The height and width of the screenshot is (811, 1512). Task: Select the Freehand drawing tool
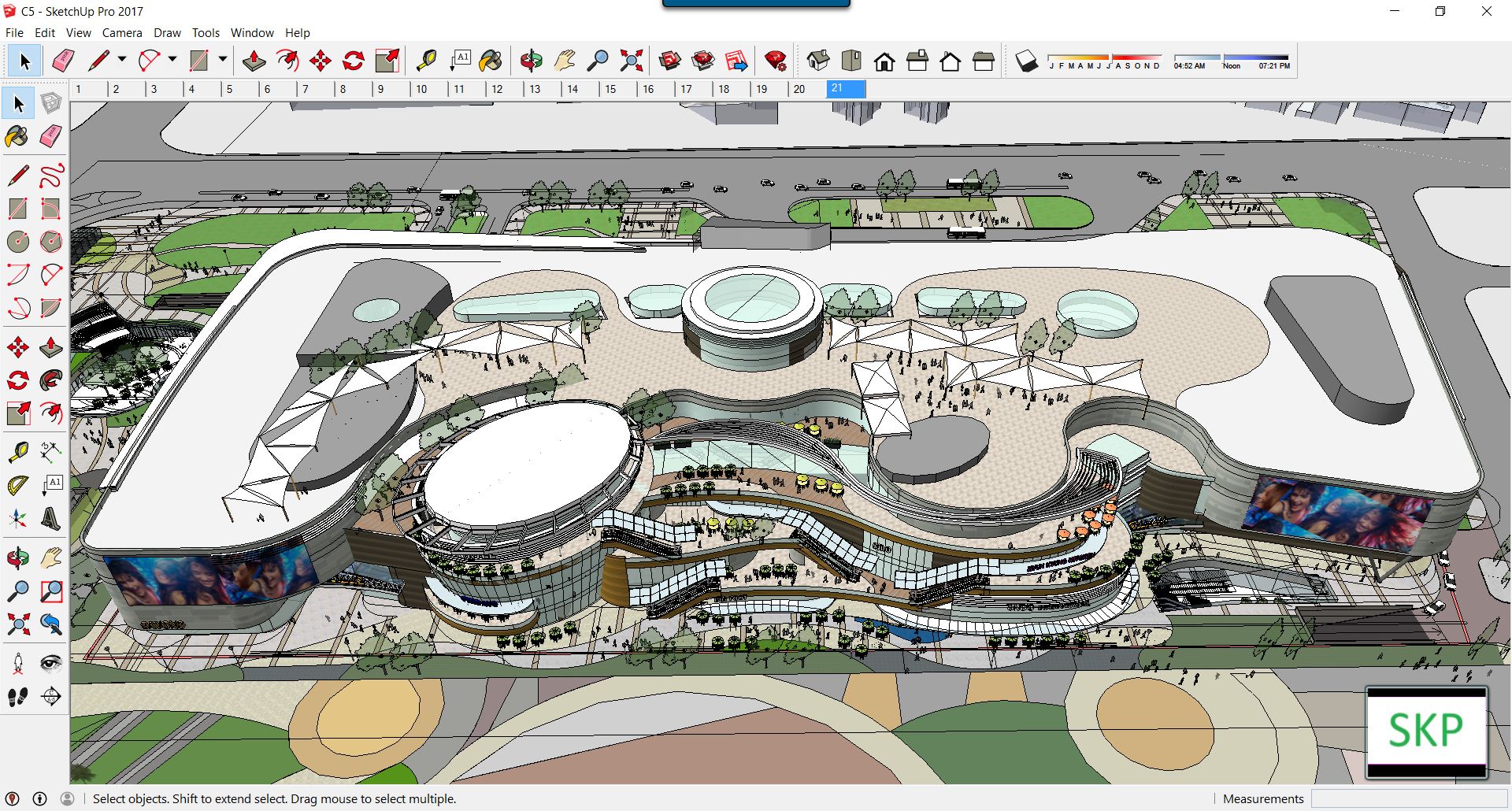(51, 175)
